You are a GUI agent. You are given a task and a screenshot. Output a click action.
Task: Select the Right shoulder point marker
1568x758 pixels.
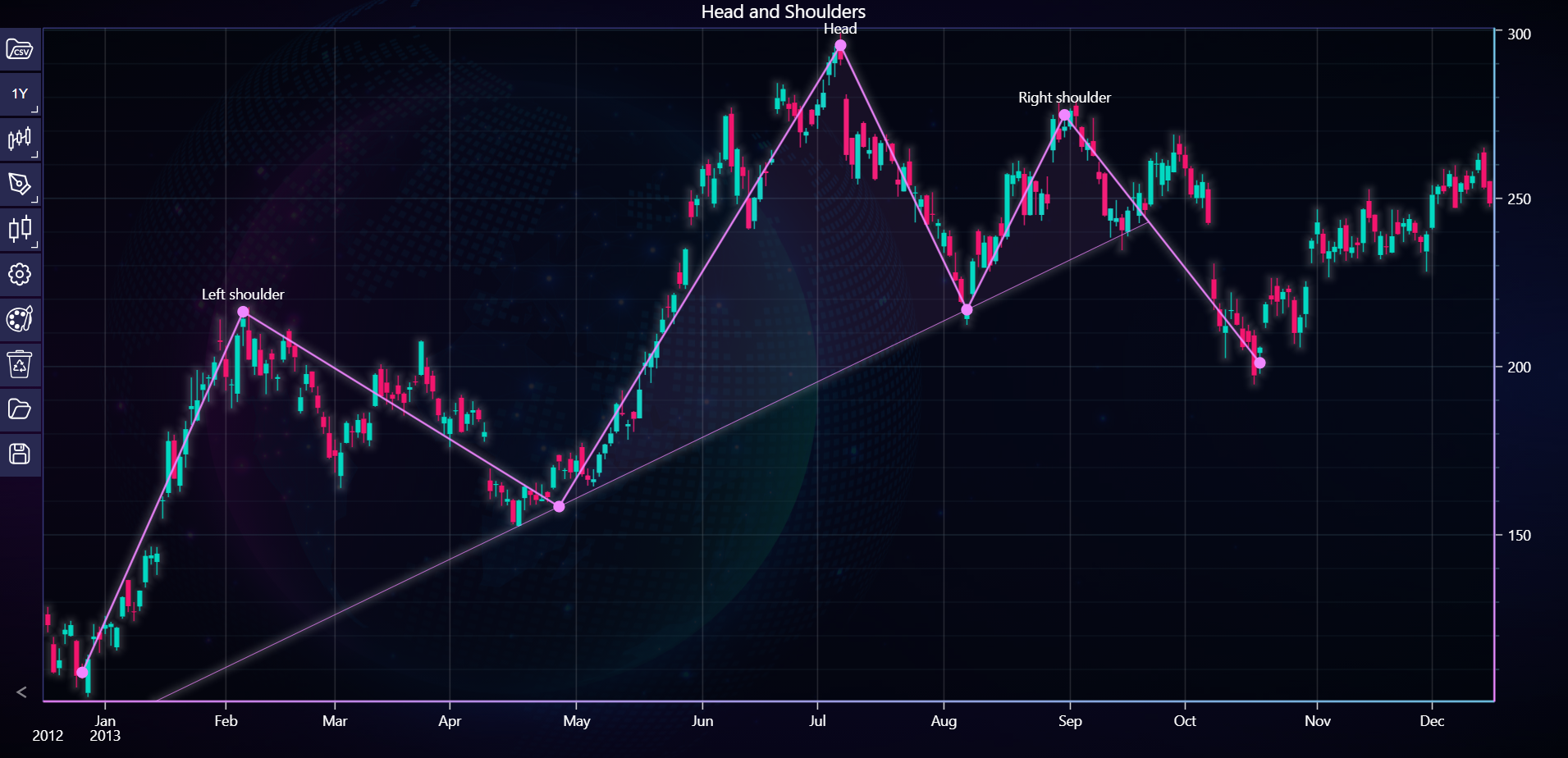(1064, 115)
